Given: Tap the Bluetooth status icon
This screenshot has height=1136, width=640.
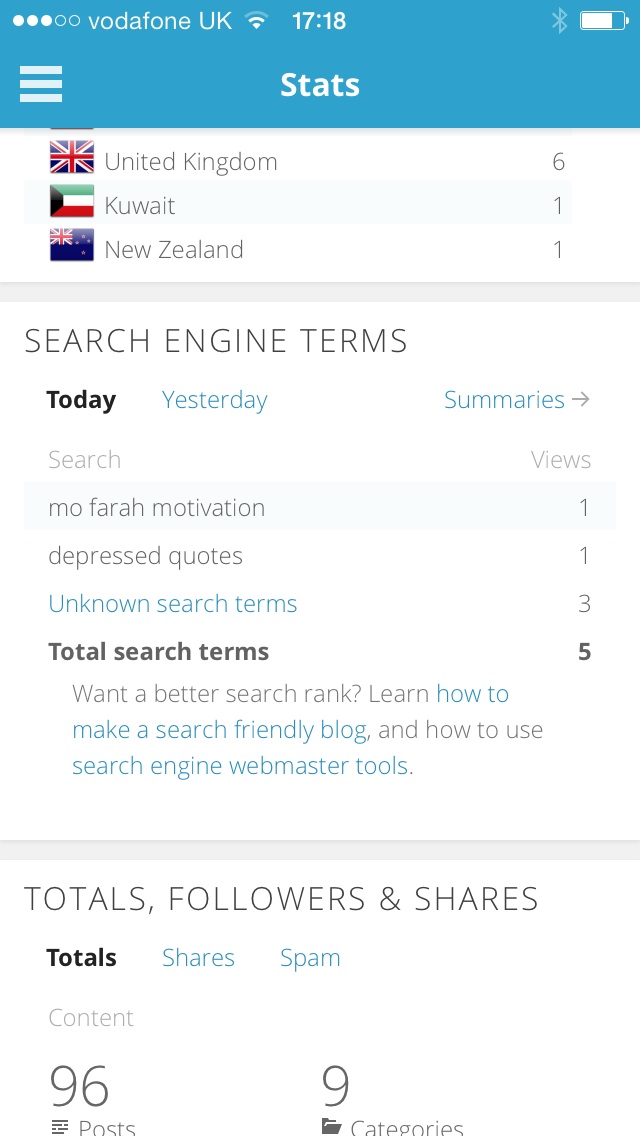Looking at the screenshot, I should 560,21.
